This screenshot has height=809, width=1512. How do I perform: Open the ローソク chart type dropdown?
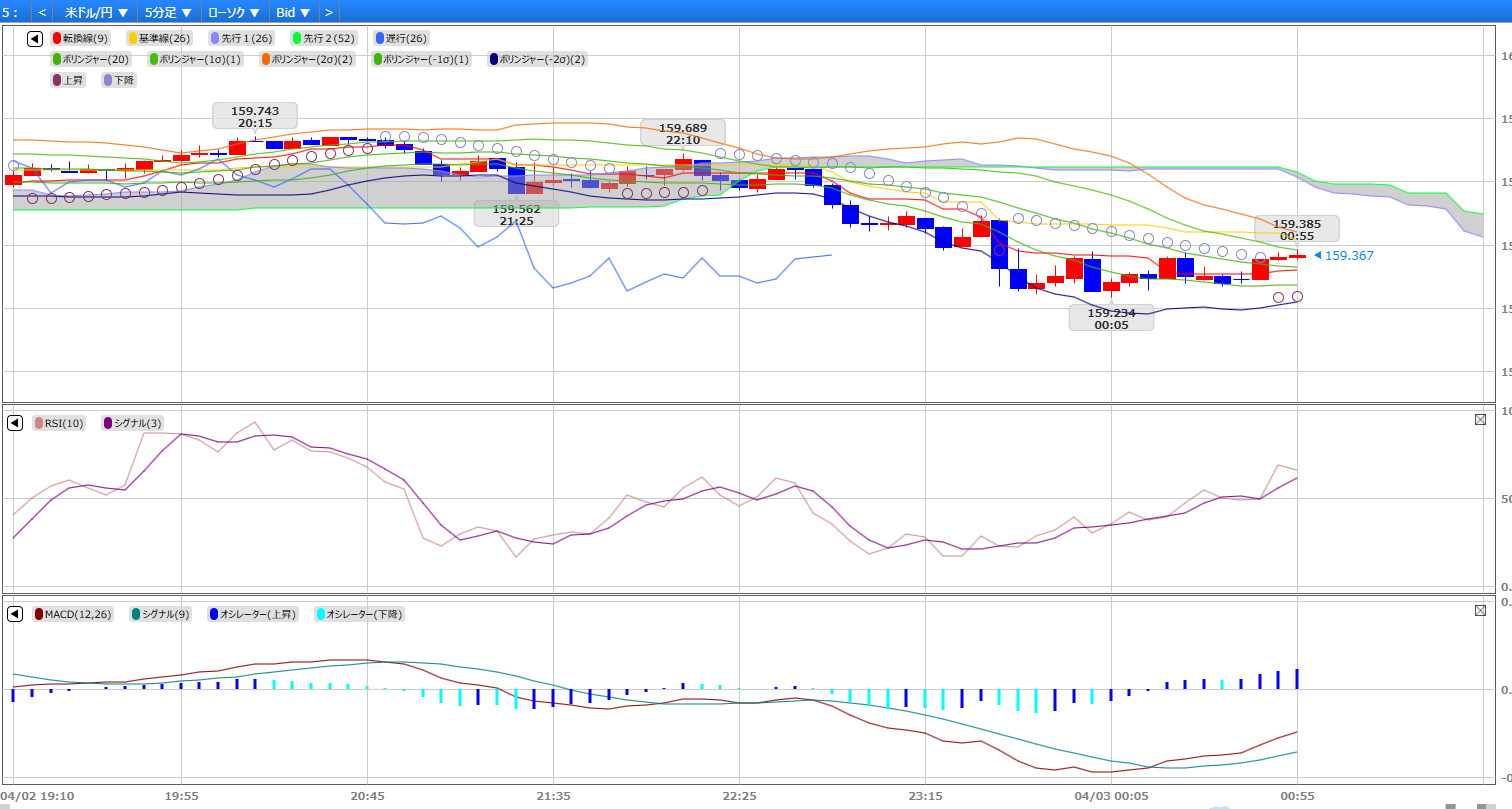(x=234, y=12)
